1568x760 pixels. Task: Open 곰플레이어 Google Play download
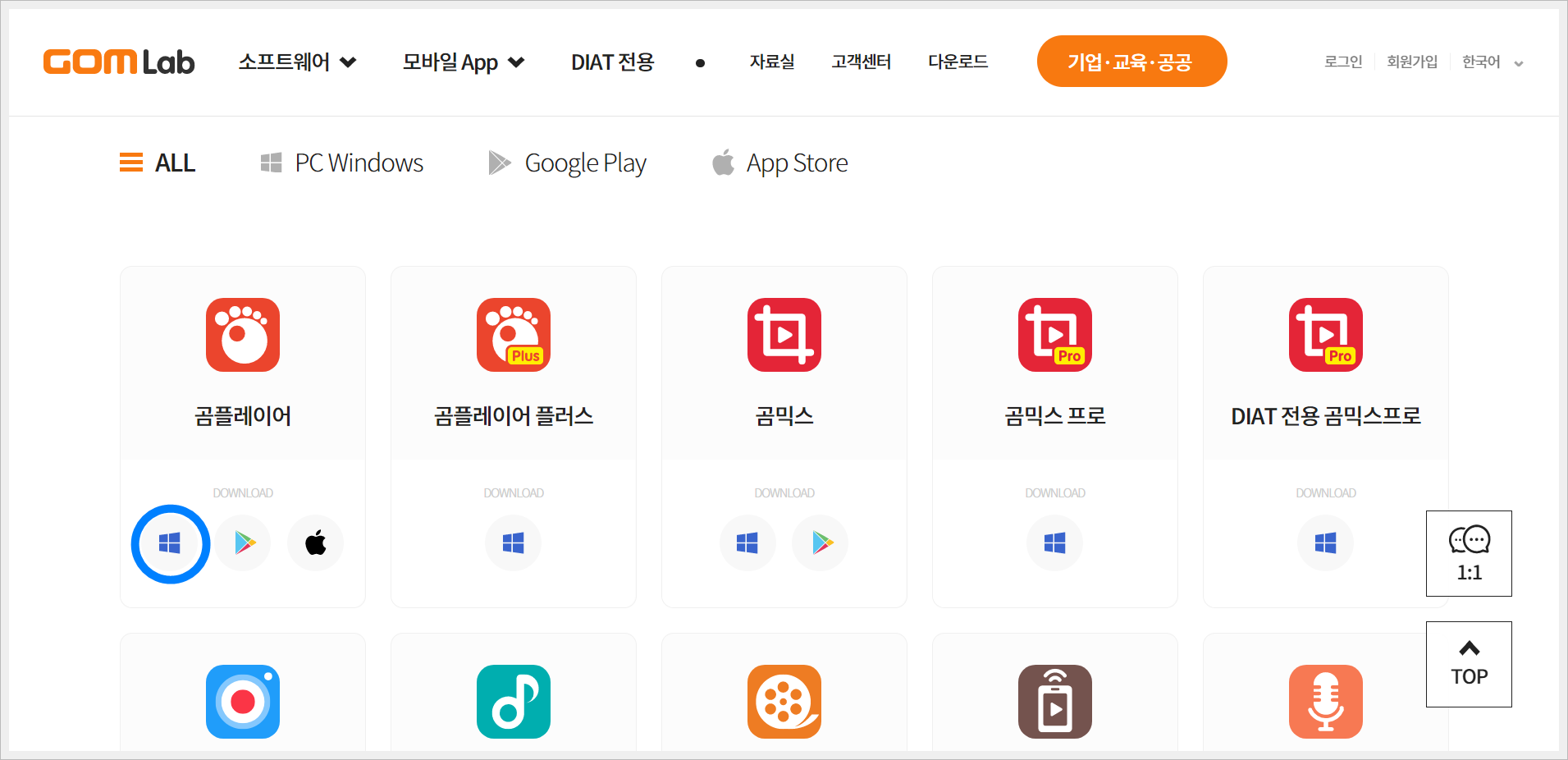(x=244, y=543)
